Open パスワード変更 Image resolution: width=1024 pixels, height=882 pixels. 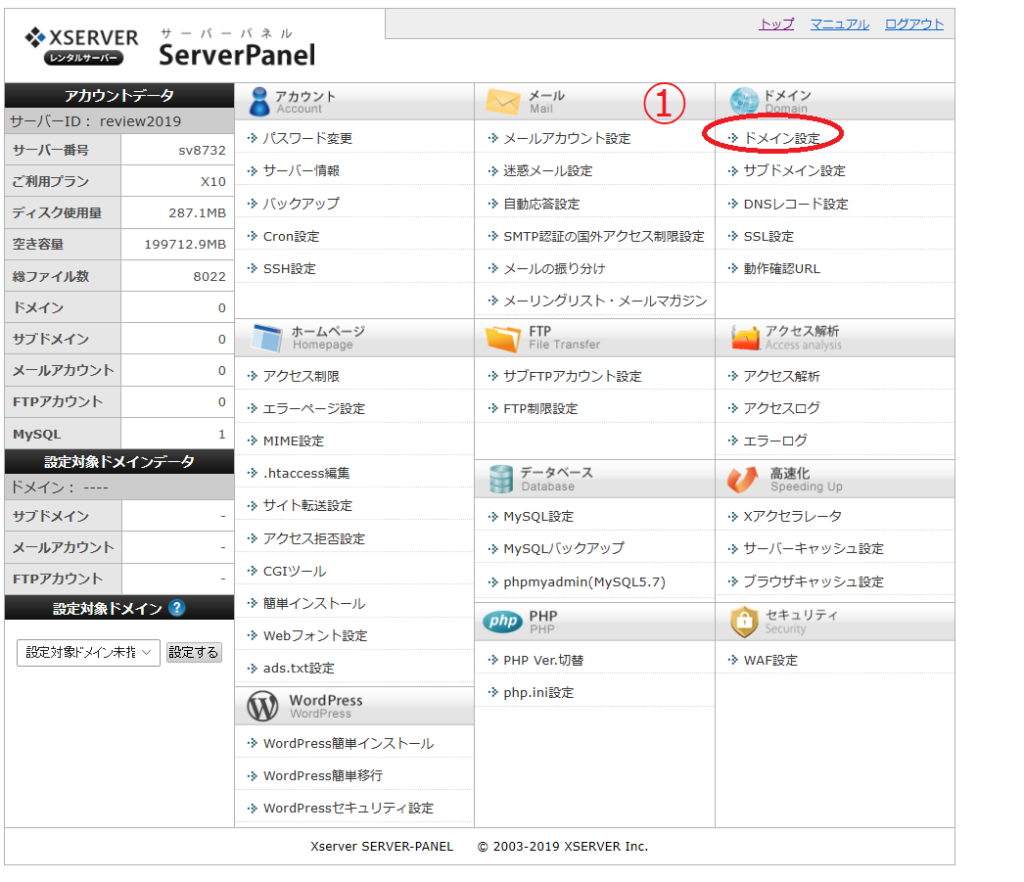pos(308,138)
